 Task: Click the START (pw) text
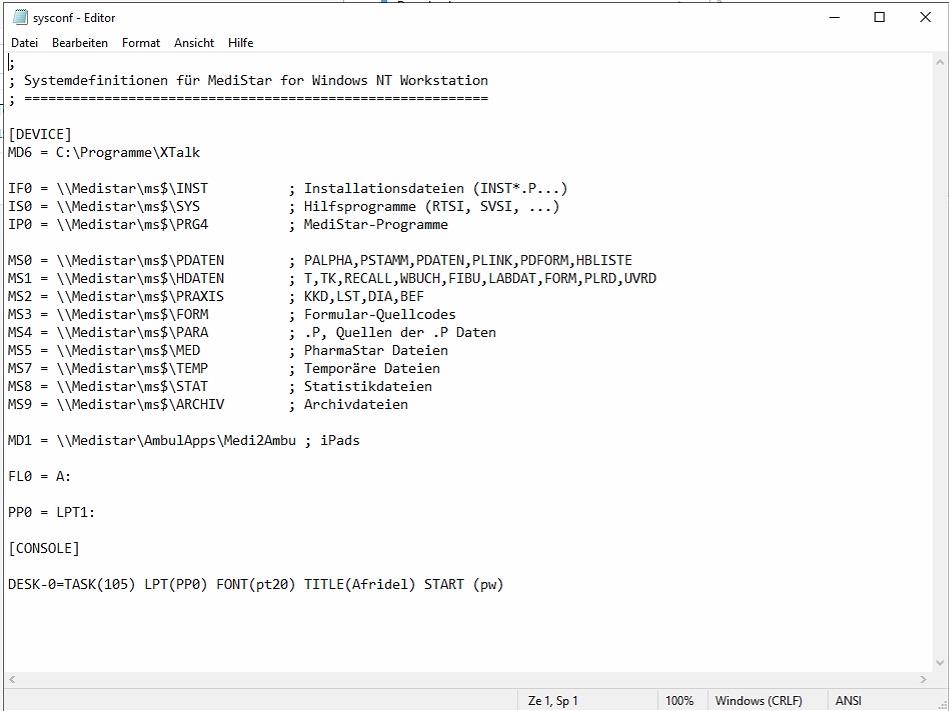click(x=464, y=585)
